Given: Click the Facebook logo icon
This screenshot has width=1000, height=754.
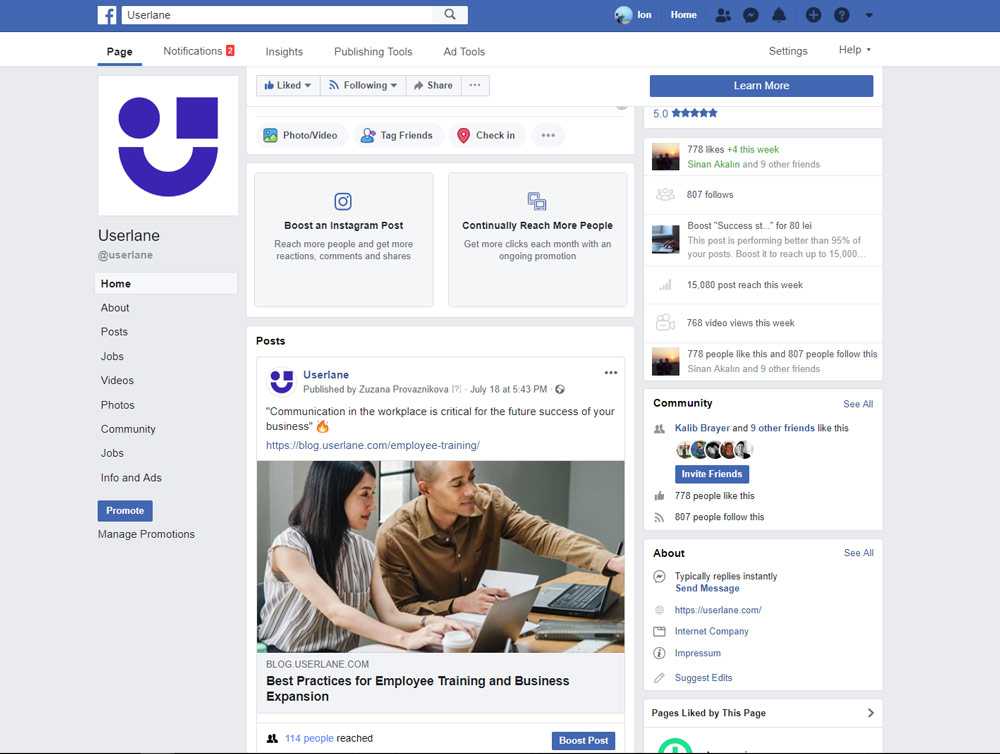Looking at the screenshot, I should 107,15.
